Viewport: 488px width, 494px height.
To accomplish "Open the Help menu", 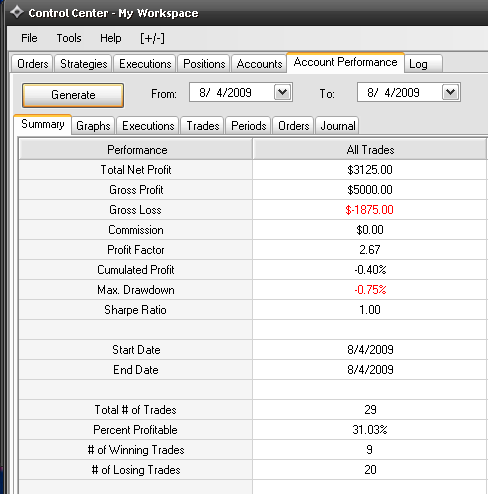I will click(111, 38).
